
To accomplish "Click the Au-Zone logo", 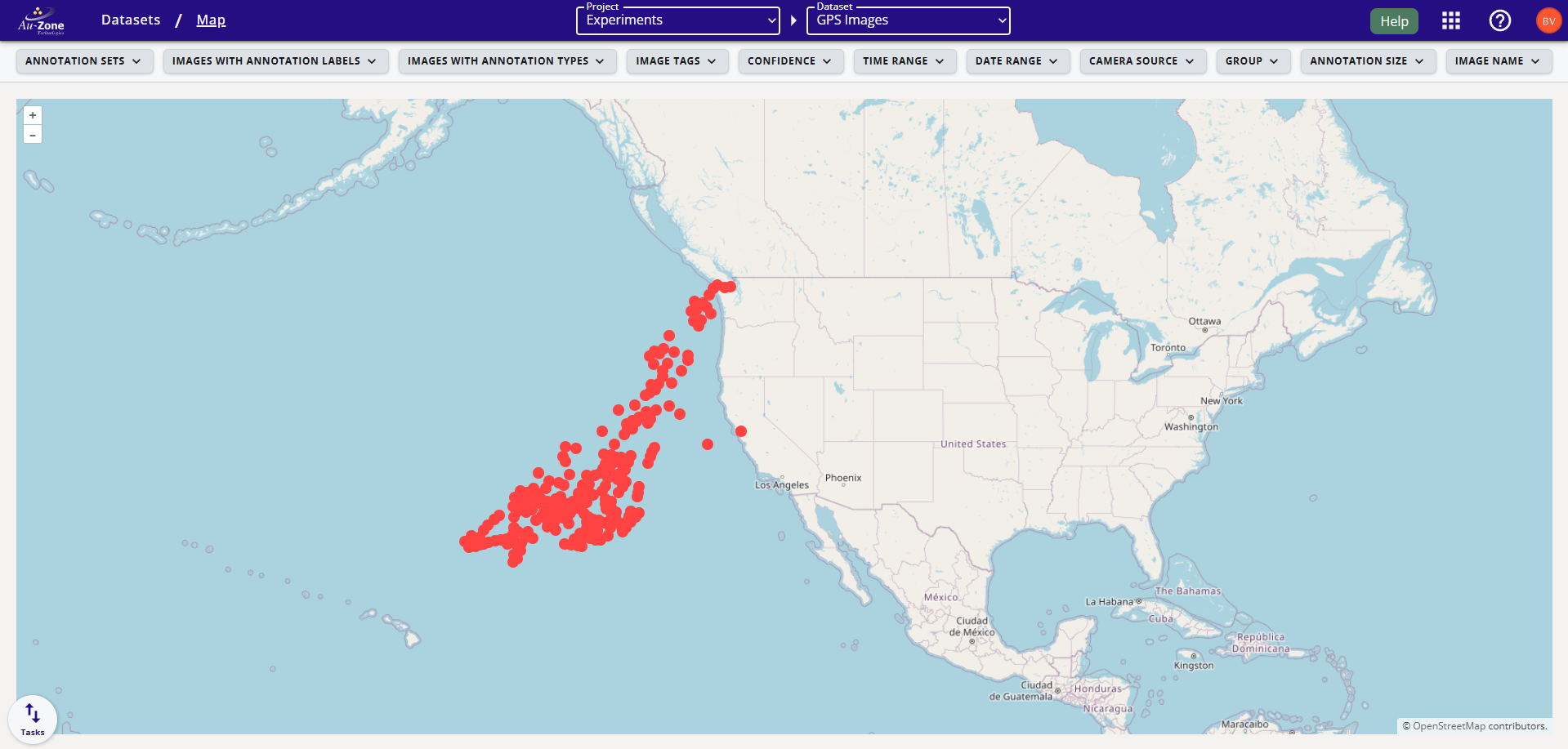I will tap(39, 19).
